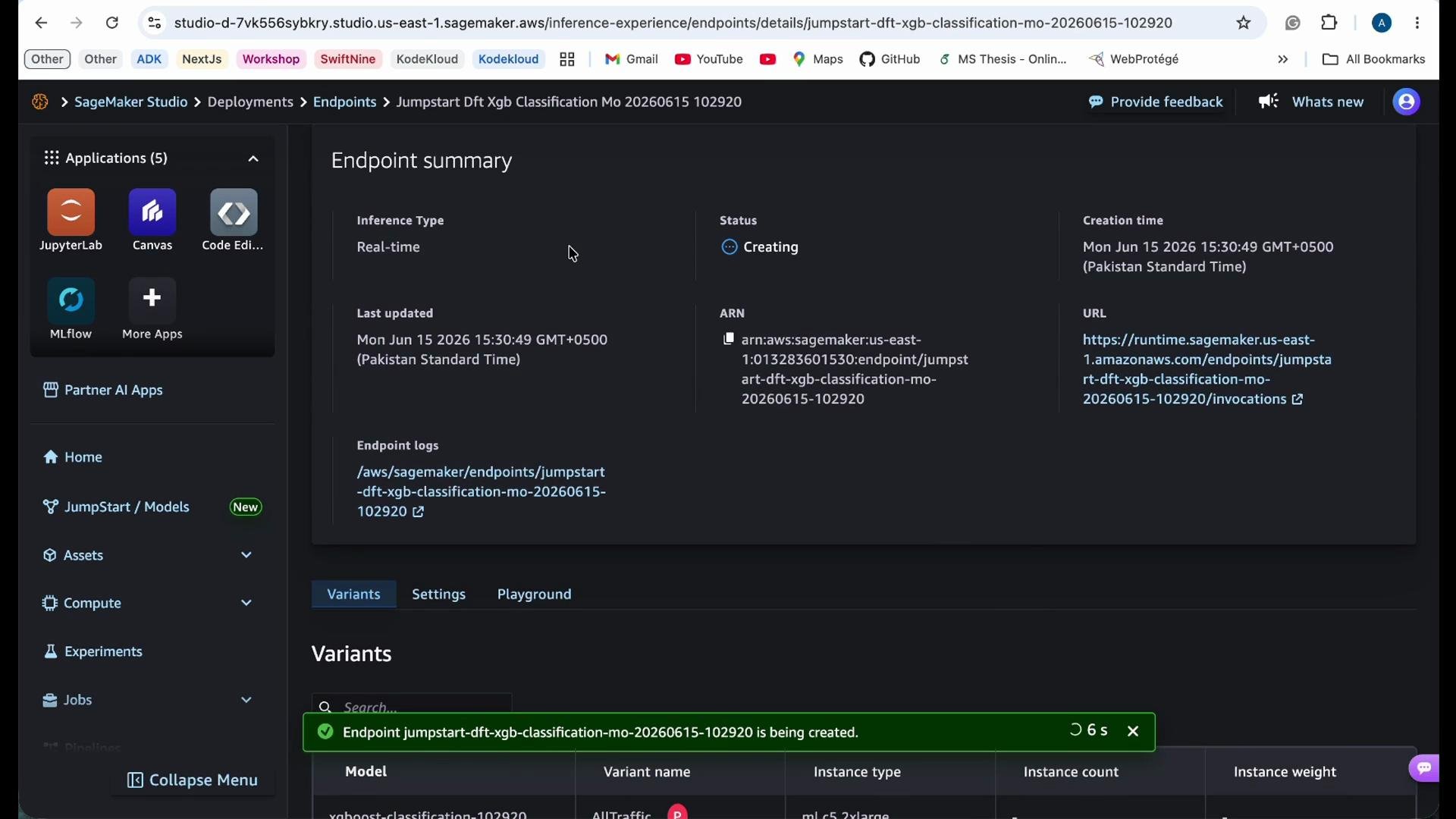The image size is (1456, 819).
Task: Open the endpoint invocations URL link
Action: point(1207,369)
